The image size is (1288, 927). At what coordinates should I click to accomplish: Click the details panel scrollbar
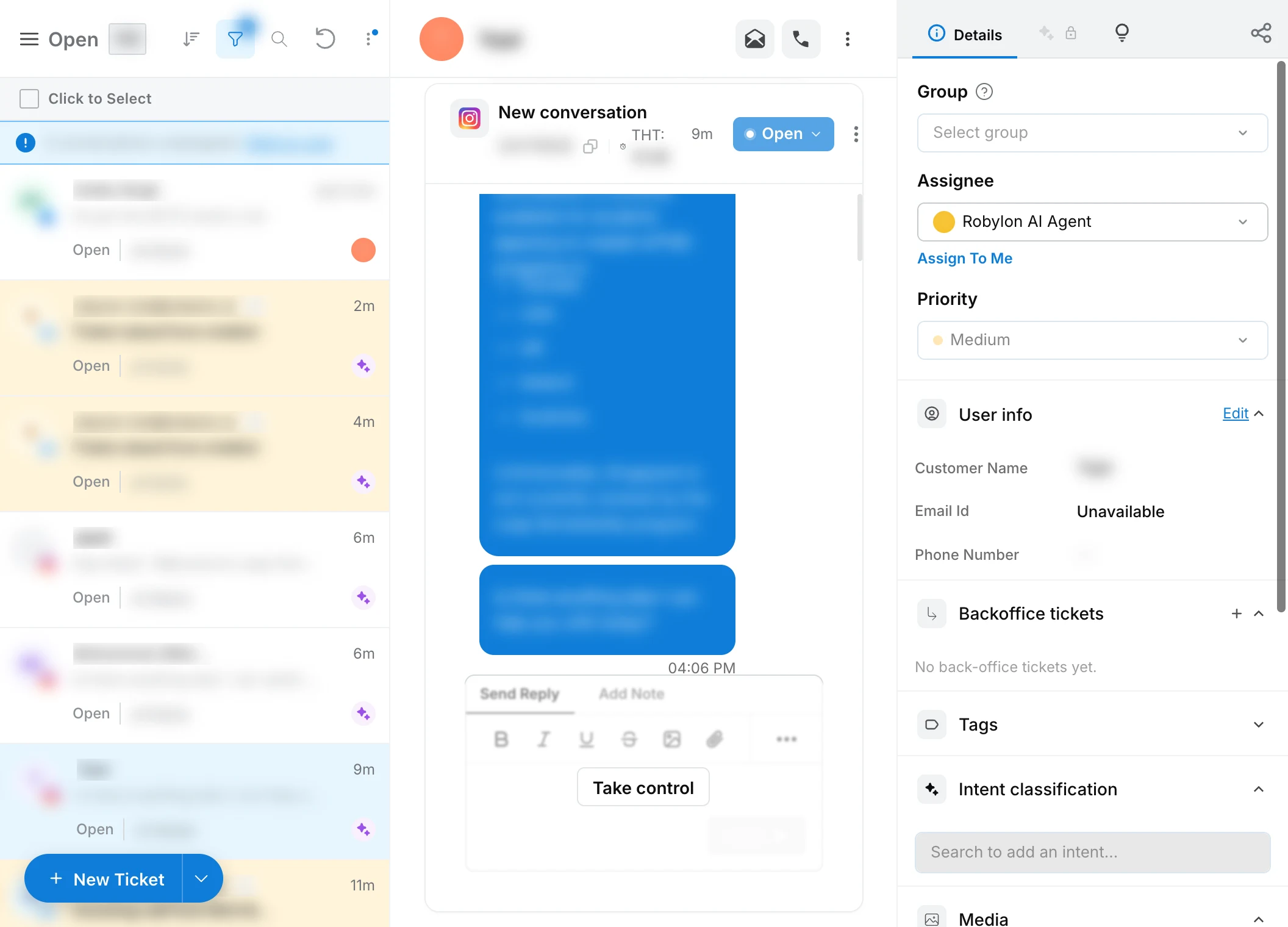tap(1281, 335)
